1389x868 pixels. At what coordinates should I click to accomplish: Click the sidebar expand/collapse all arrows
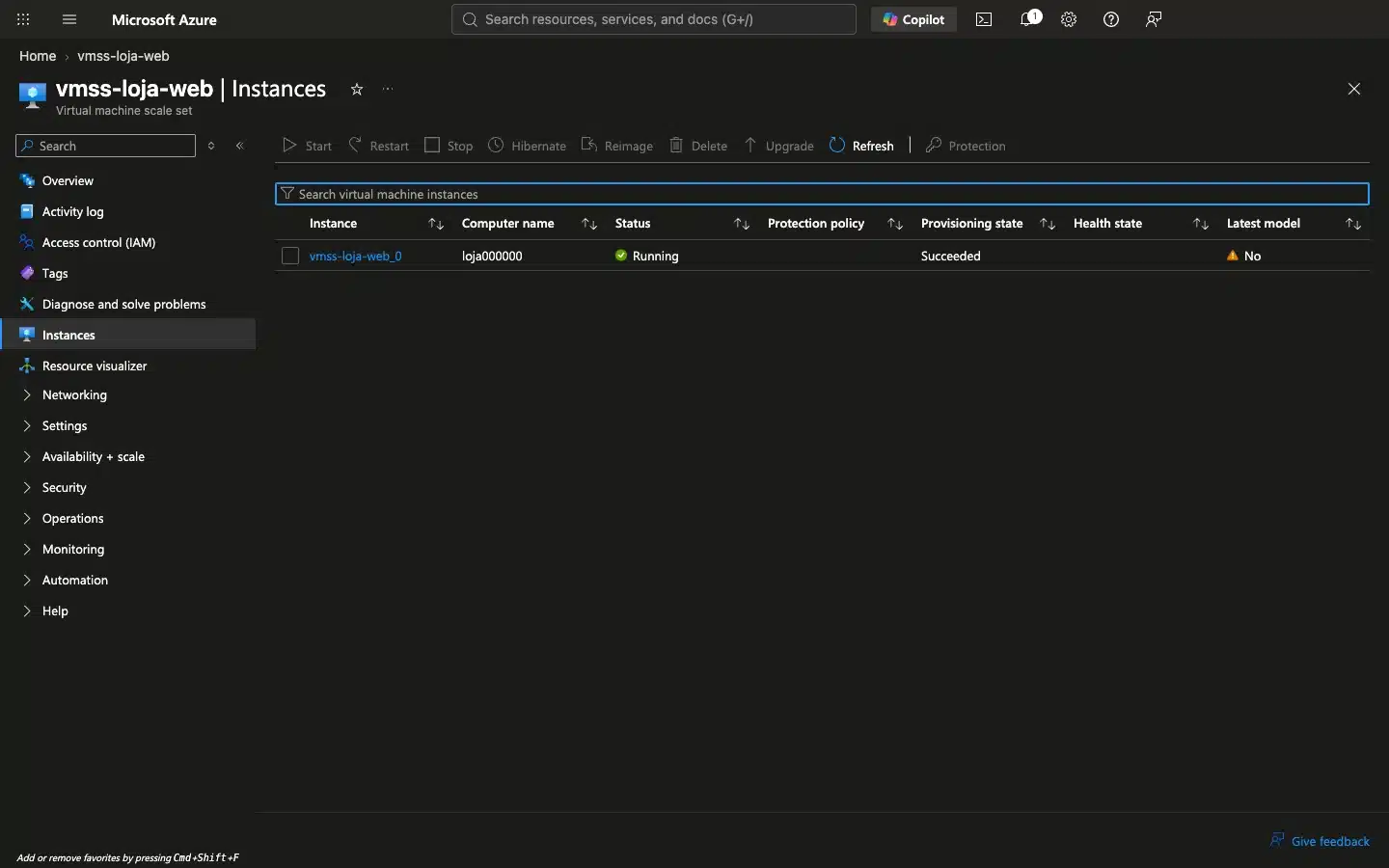click(x=211, y=146)
